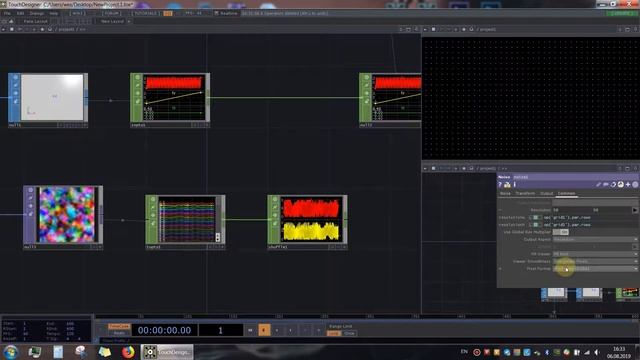Set range limit to Loop

point(333,333)
